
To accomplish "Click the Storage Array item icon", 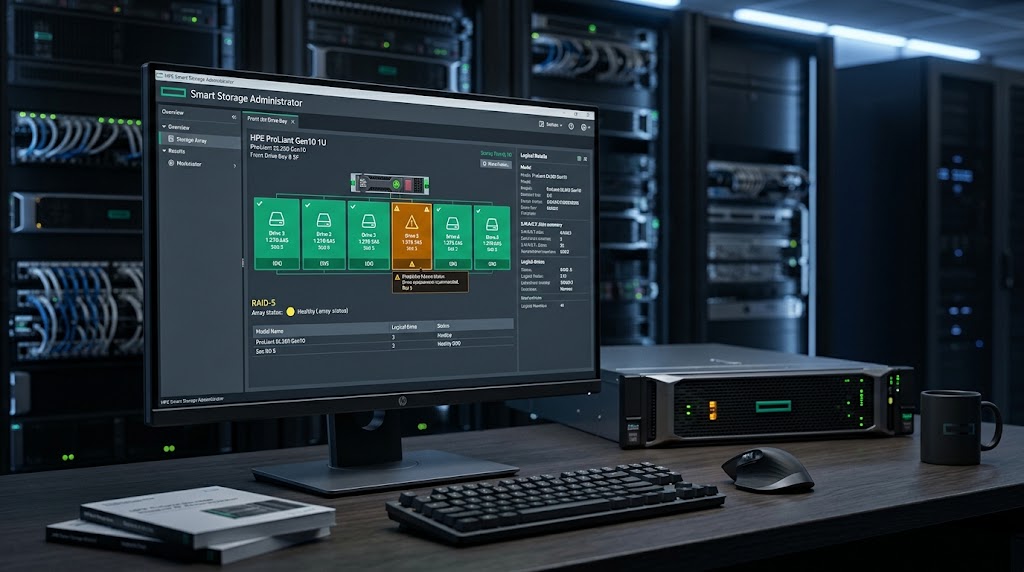I will (171, 138).
